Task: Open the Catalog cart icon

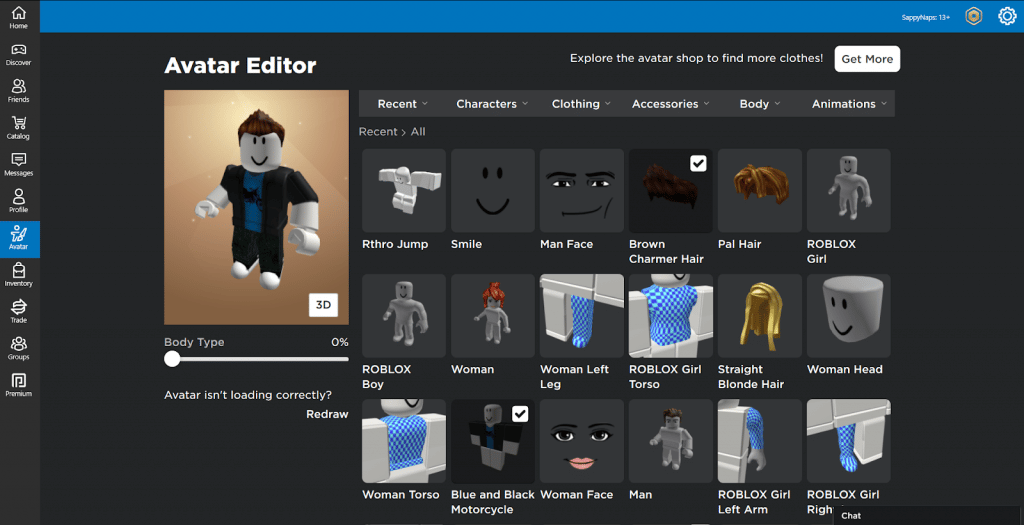Action: click(x=18, y=127)
